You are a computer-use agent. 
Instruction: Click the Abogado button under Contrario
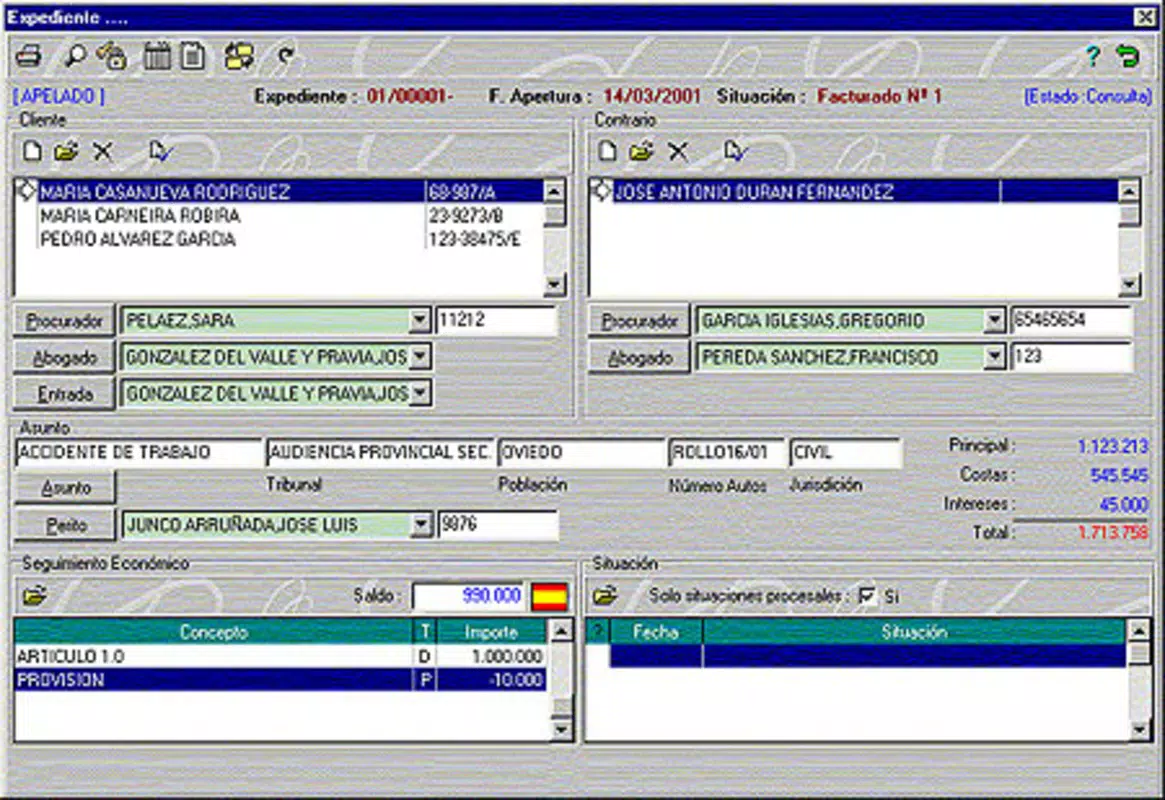640,357
